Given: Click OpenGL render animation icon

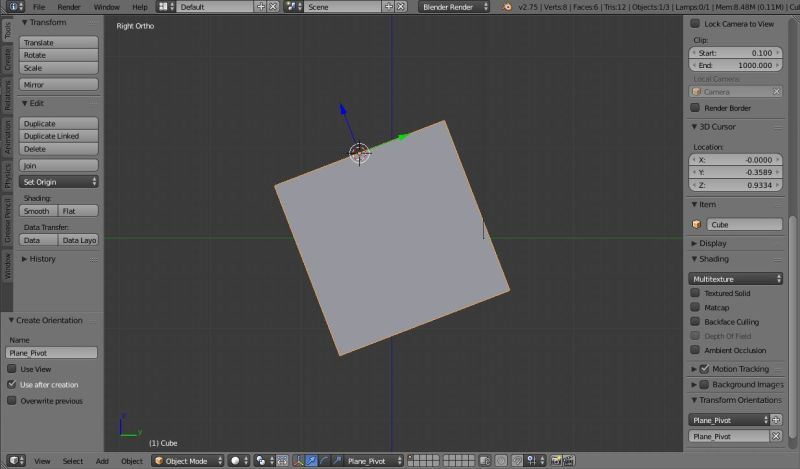Looking at the screenshot, I should [568, 461].
